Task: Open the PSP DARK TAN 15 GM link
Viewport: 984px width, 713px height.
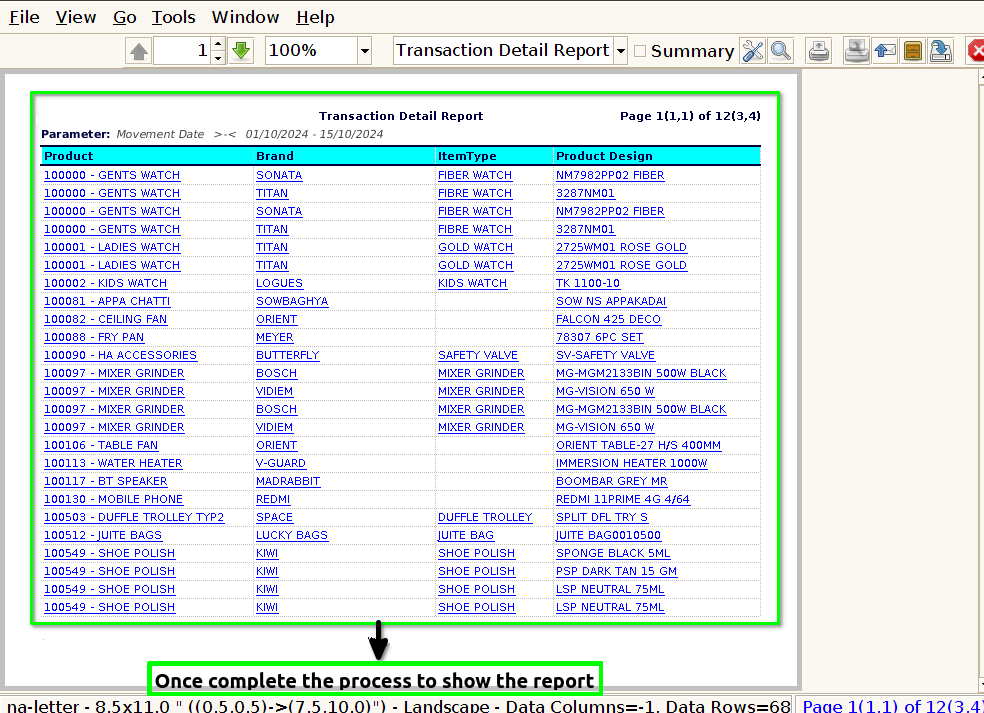Action: coord(617,571)
